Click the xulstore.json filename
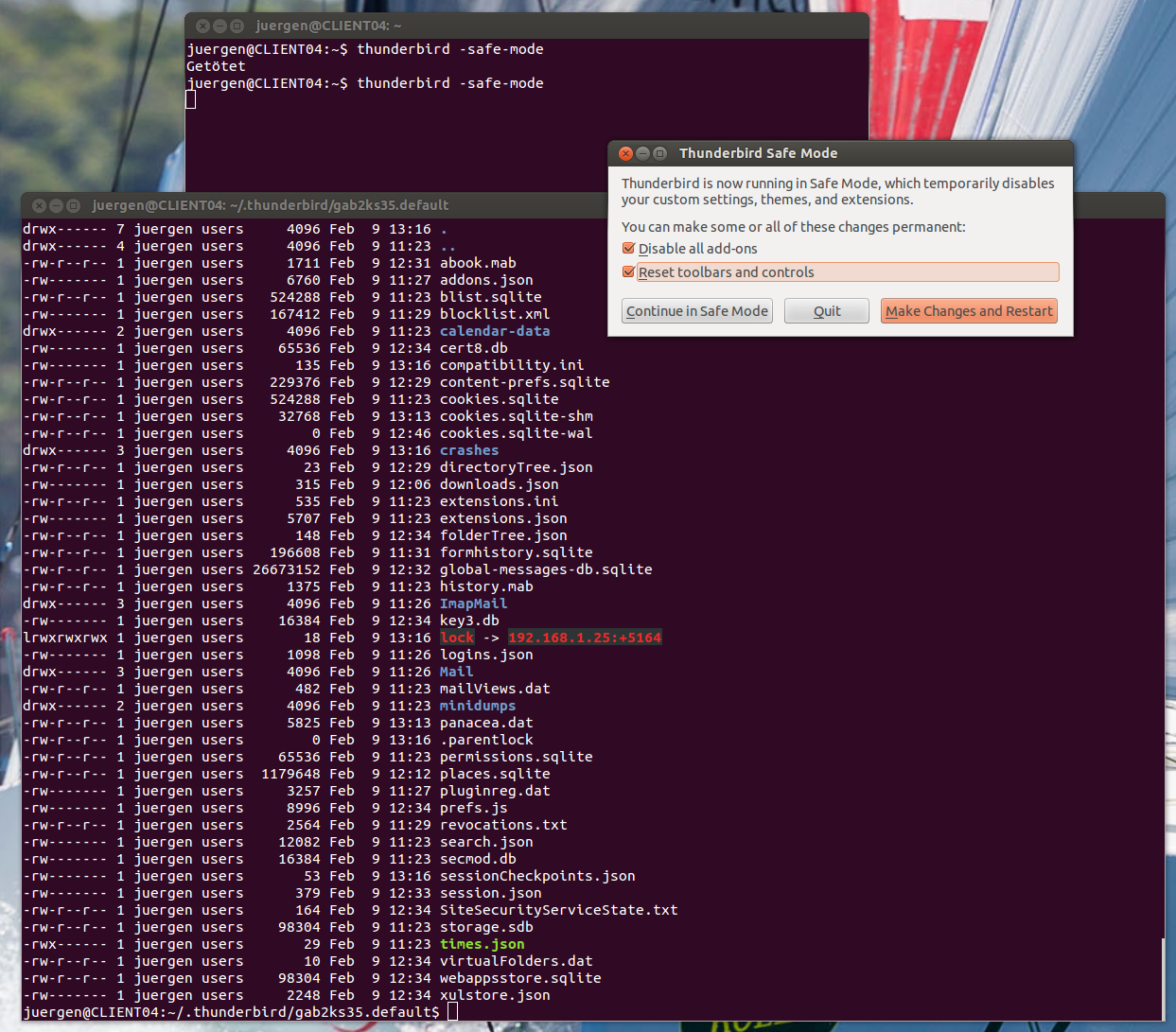 pyautogui.click(x=495, y=995)
